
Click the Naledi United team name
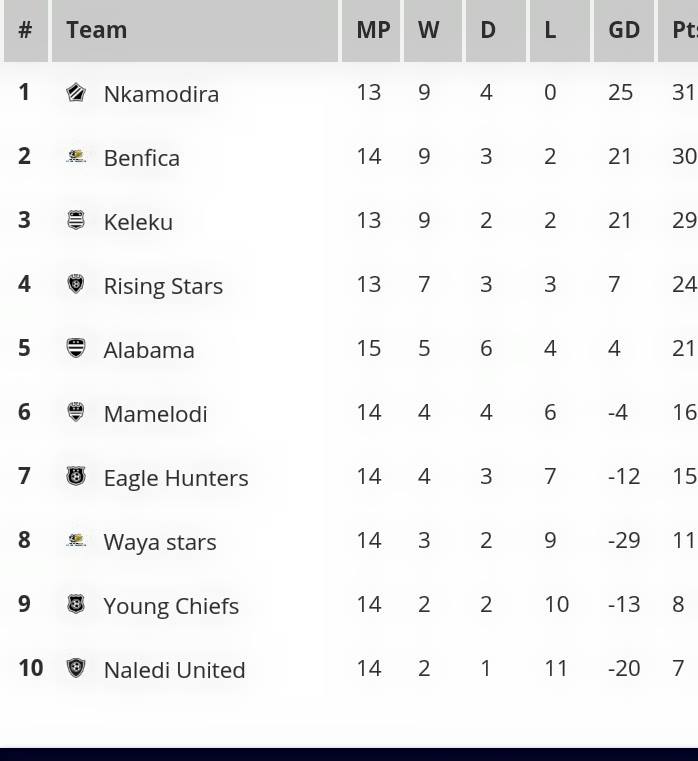175,670
